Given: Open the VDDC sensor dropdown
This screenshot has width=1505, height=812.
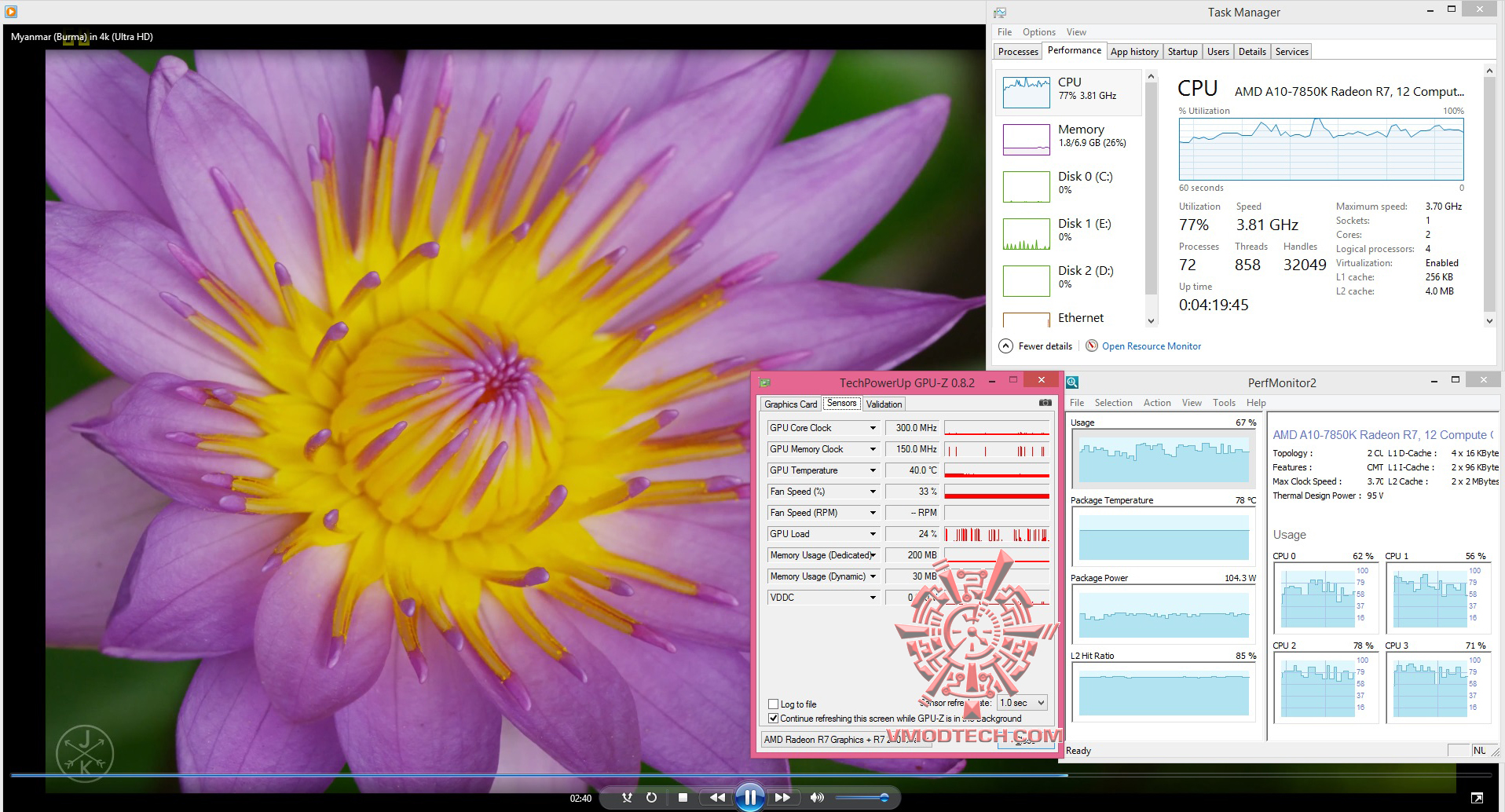Looking at the screenshot, I should click(x=873, y=598).
